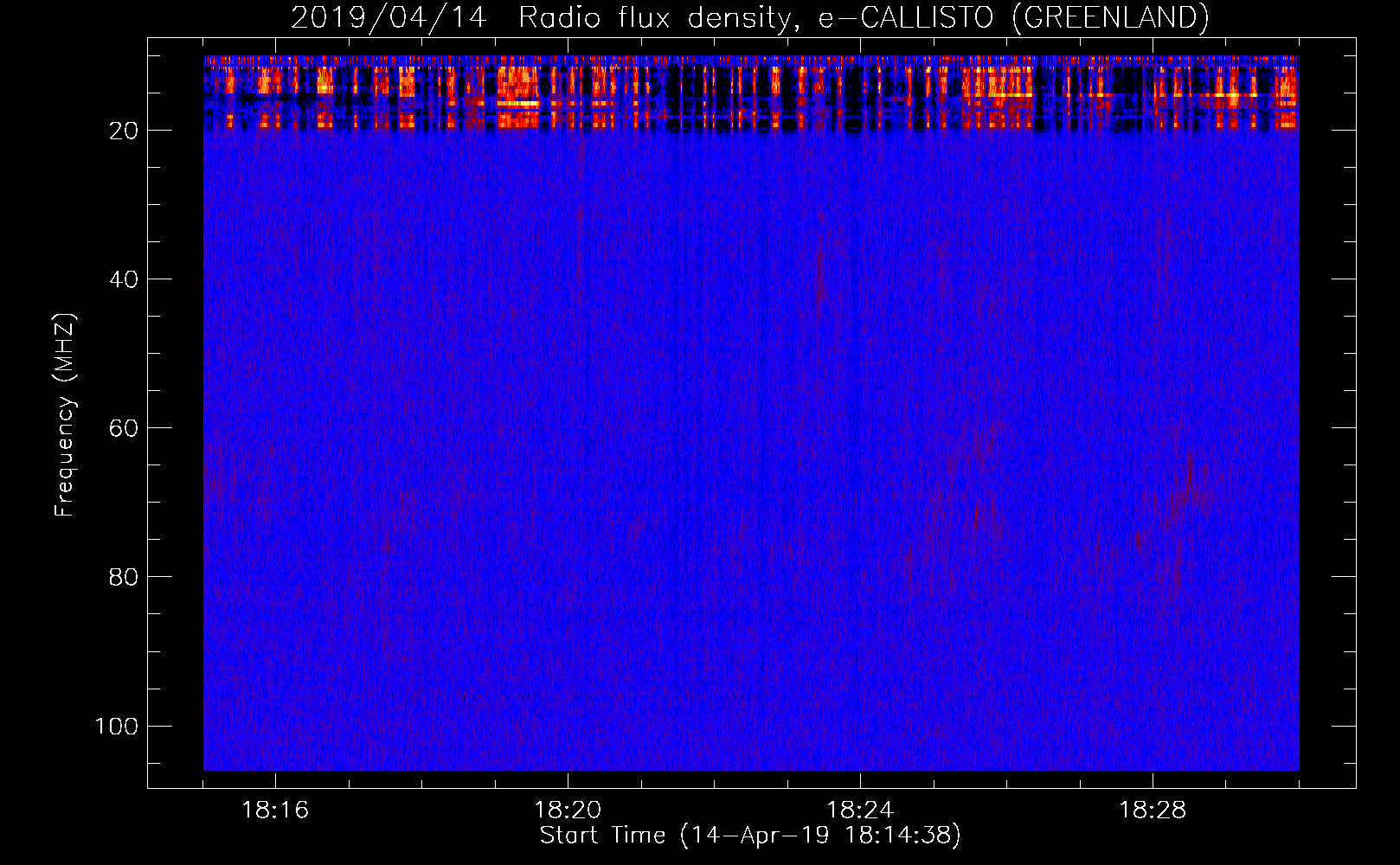Click the '60' frequency tick label
The image size is (1400, 865).
click(x=125, y=428)
